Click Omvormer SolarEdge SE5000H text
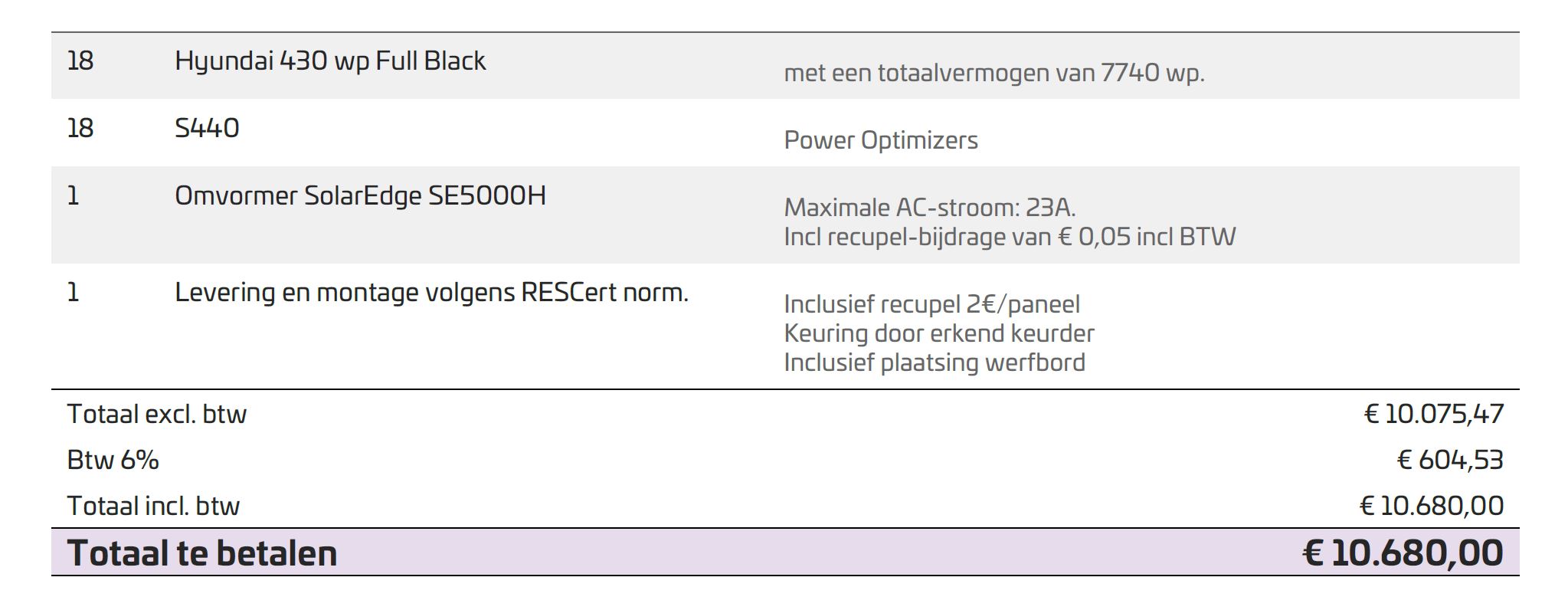 pyautogui.click(x=360, y=196)
